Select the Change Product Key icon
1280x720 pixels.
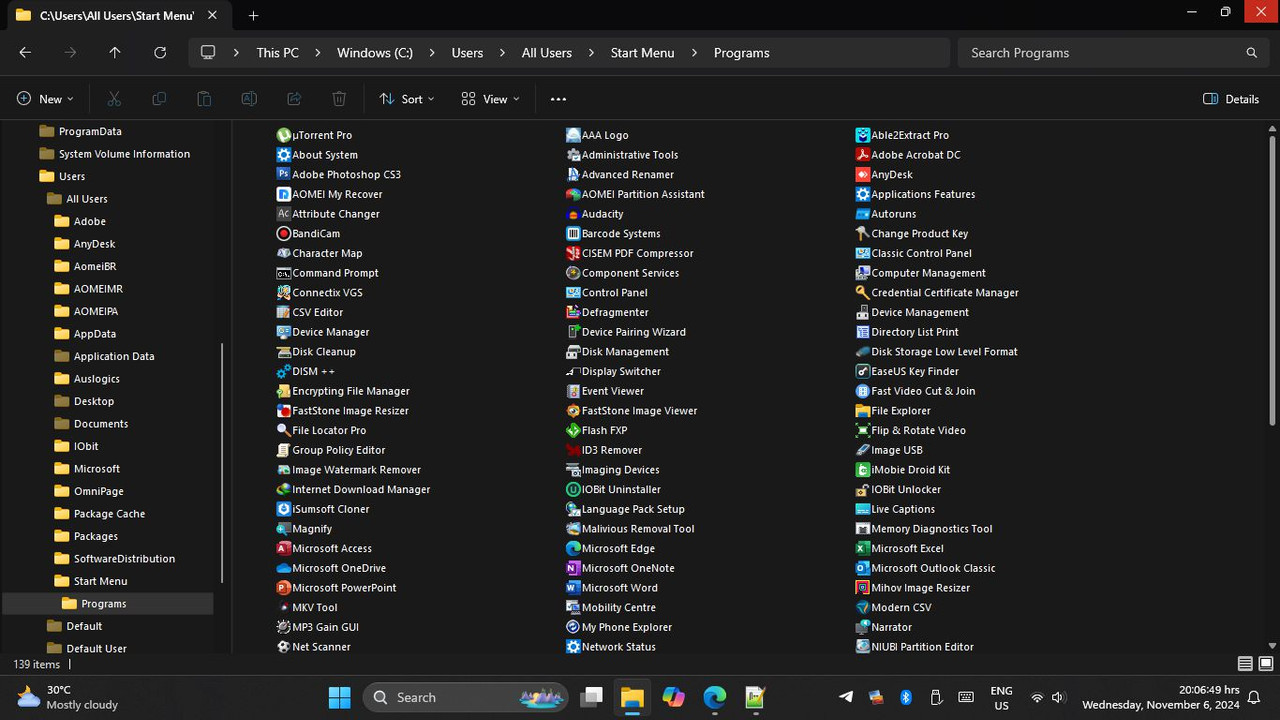(x=863, y=233)
